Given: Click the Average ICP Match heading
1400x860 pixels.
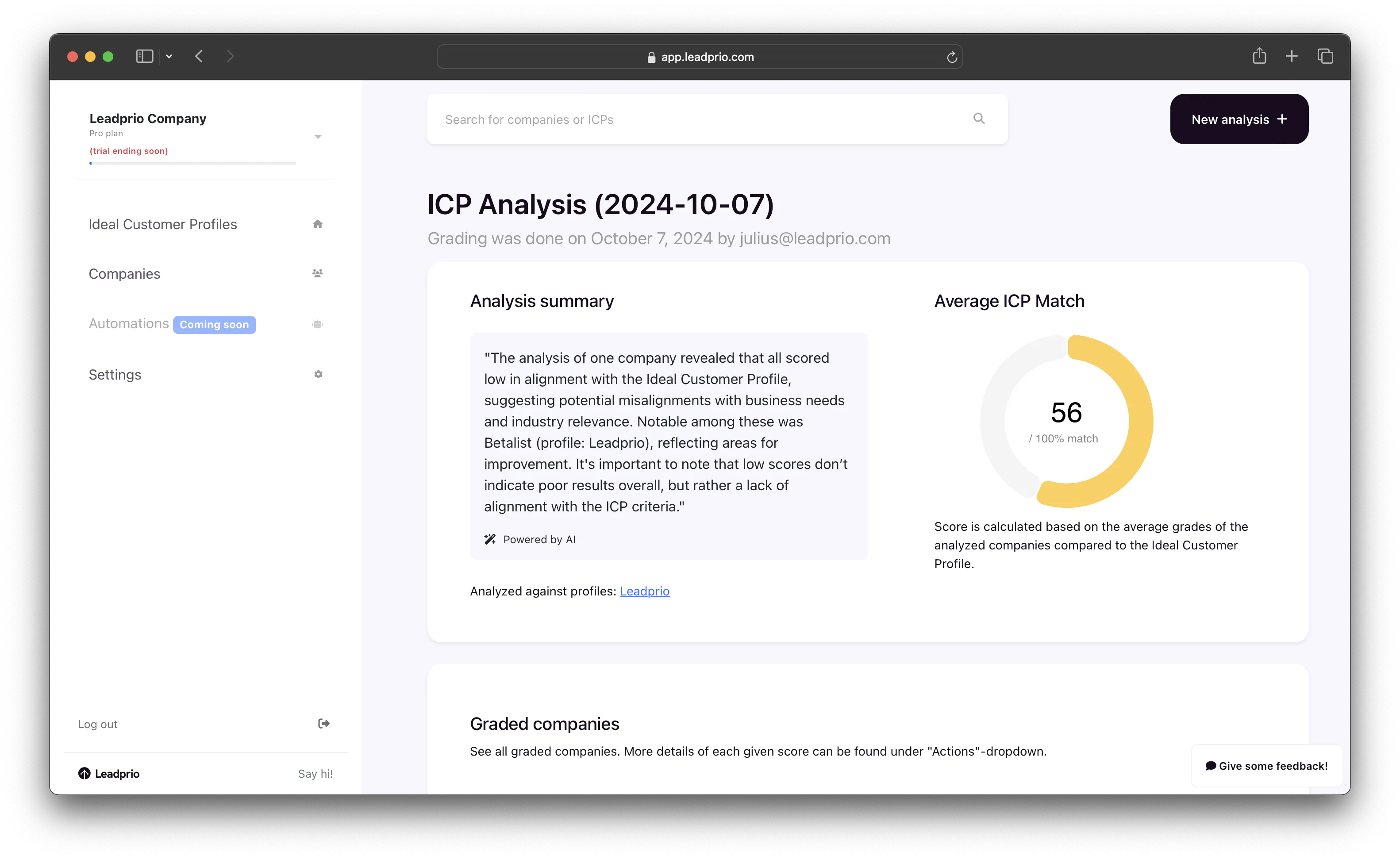Looking at the screenshot, I should coord(1009,301).
